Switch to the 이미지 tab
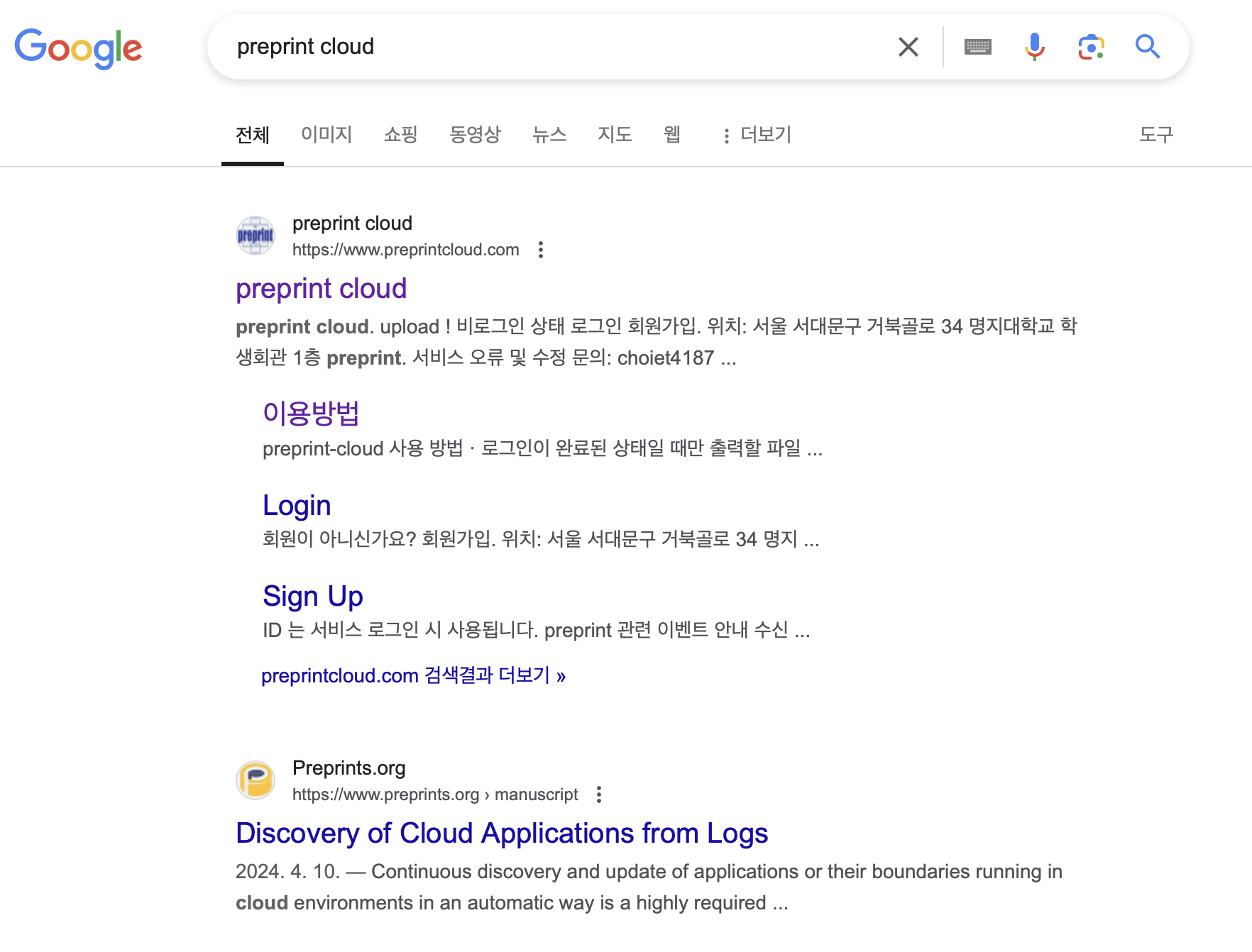The height and width of the screenshot is (952, 1252). [x=326, y=135]
